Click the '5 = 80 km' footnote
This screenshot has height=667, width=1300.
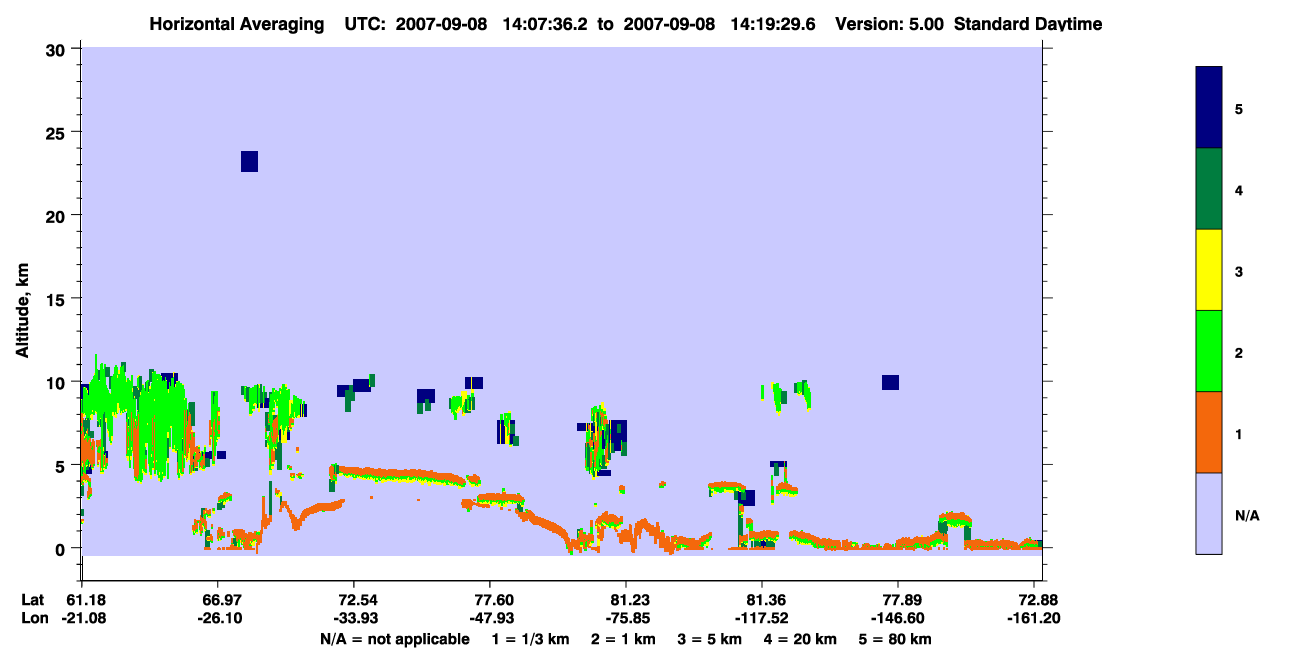point(896,639)
